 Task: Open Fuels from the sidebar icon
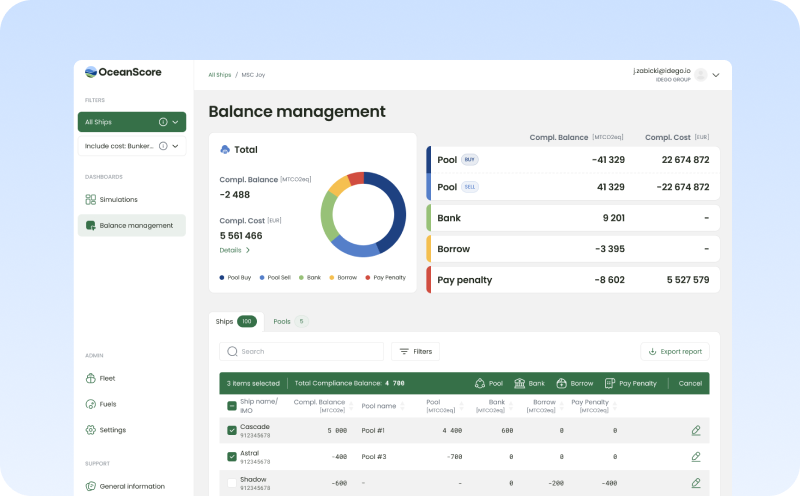point(90,404)
